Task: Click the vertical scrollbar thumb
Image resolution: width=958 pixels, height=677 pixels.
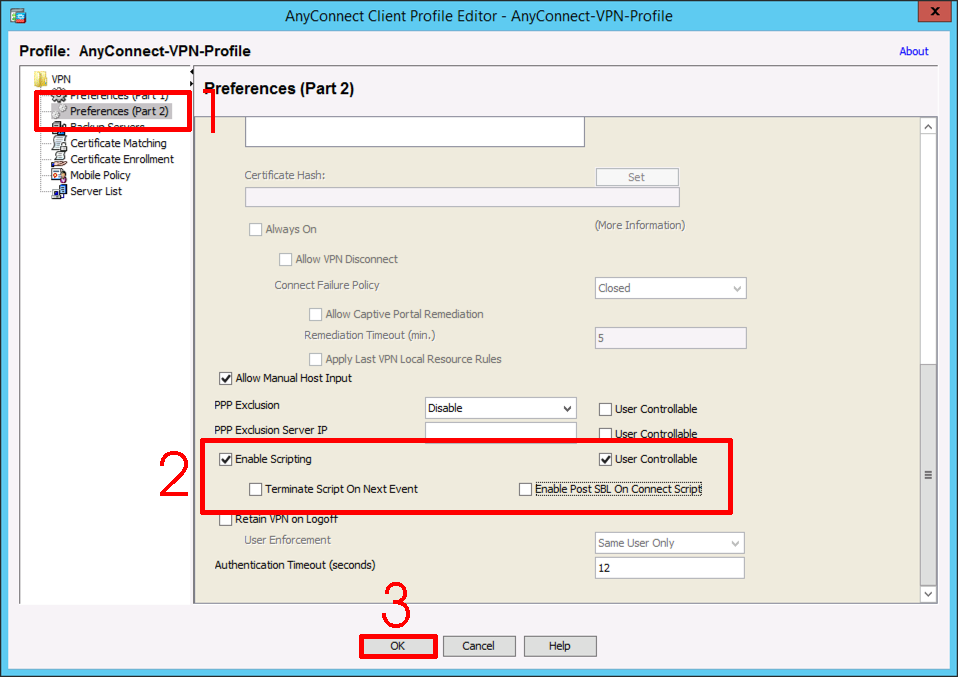Action: click(928, 475)
